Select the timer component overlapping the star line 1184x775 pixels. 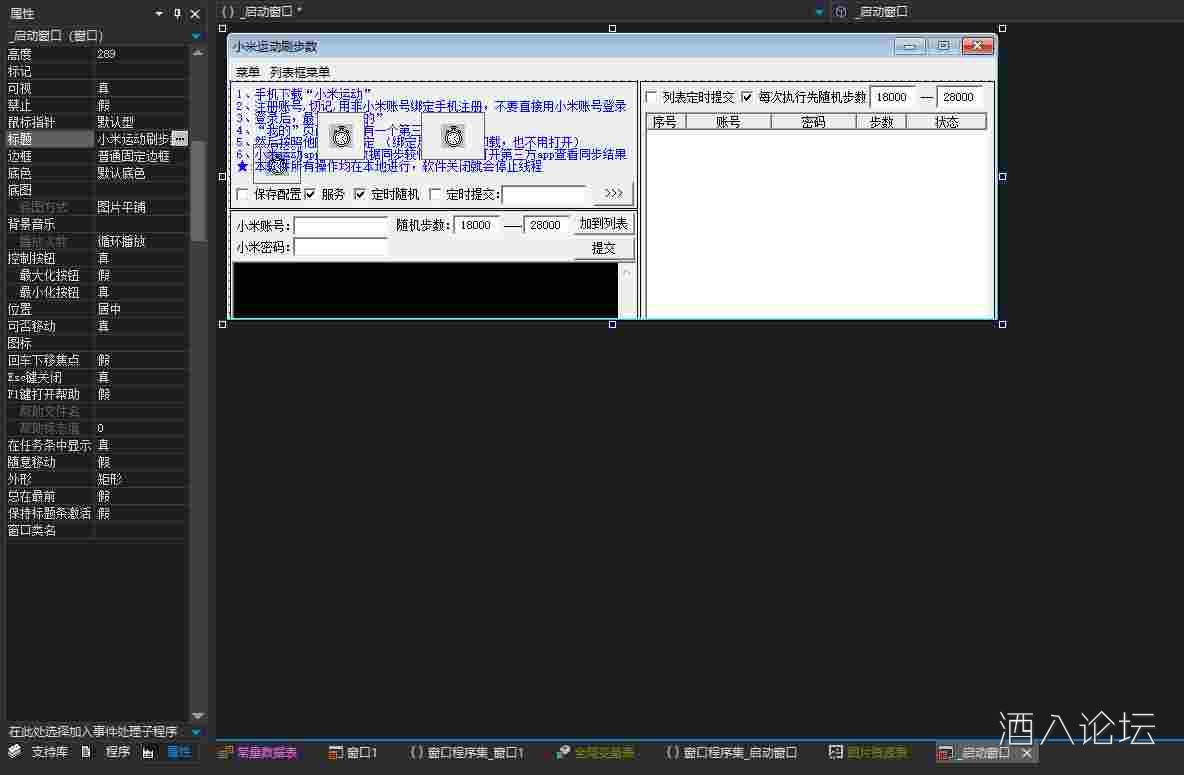click(276, 164)
